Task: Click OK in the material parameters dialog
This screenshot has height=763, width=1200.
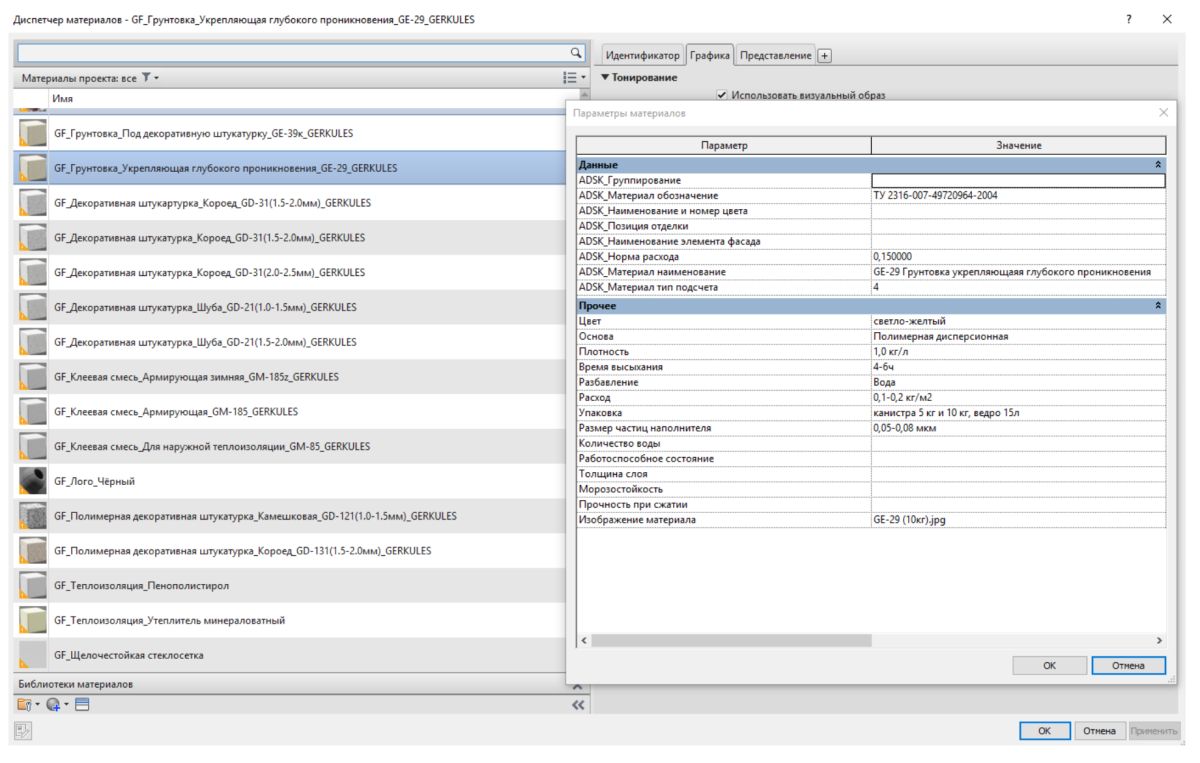Action: click(x=1049, y=665)
